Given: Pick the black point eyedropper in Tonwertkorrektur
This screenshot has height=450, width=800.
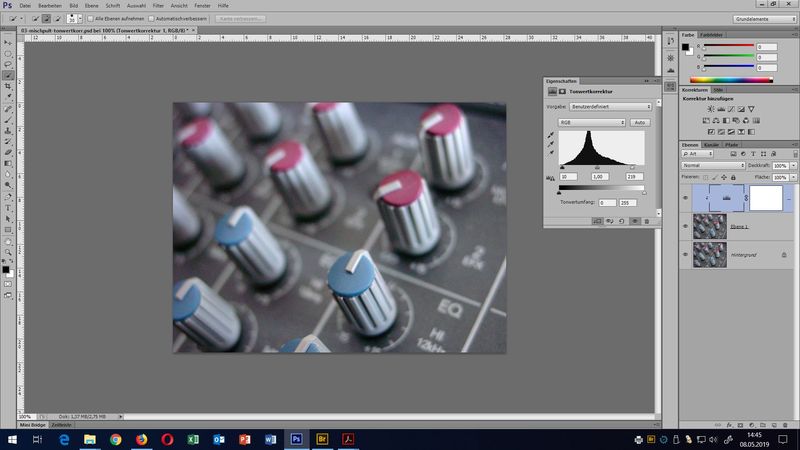Looking at the screenshot, I should (550, 133).
